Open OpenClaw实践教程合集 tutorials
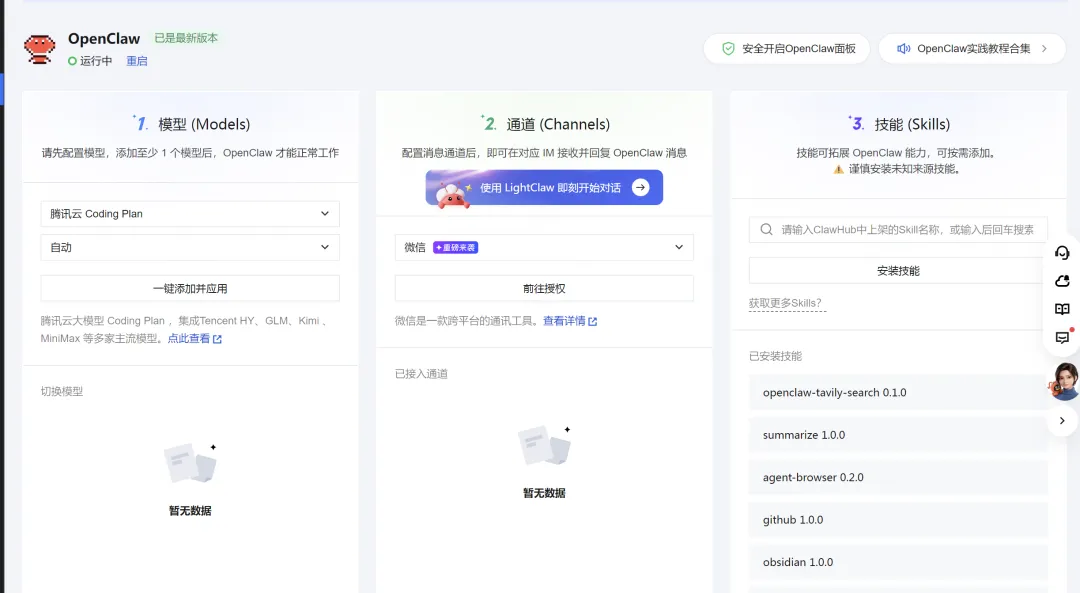The image size is (1080, 593). point(972,49)
